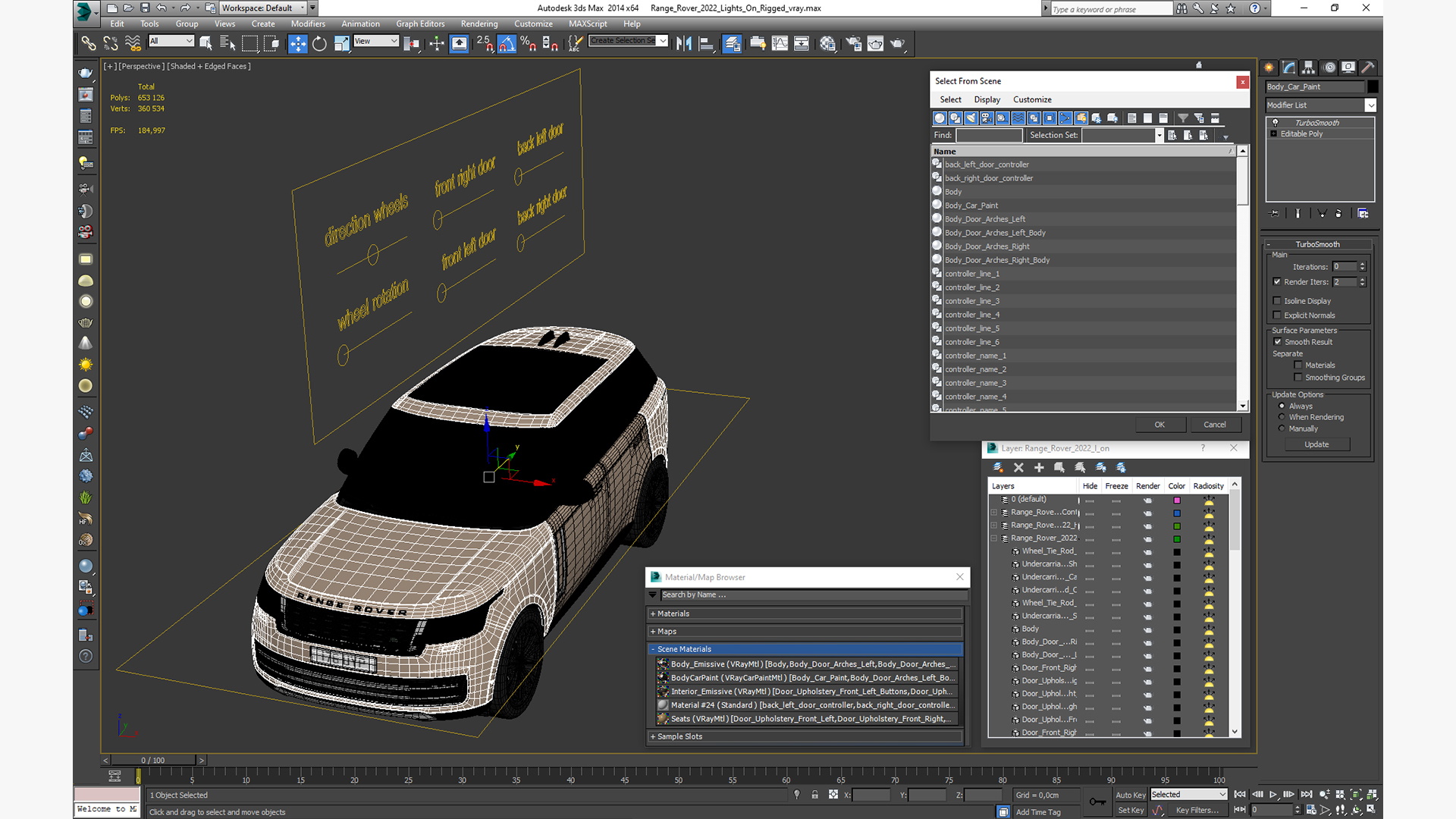Click the time slider 0 / 100 handle
Screen dimensions: 1456x819
(x=153, y=761)
